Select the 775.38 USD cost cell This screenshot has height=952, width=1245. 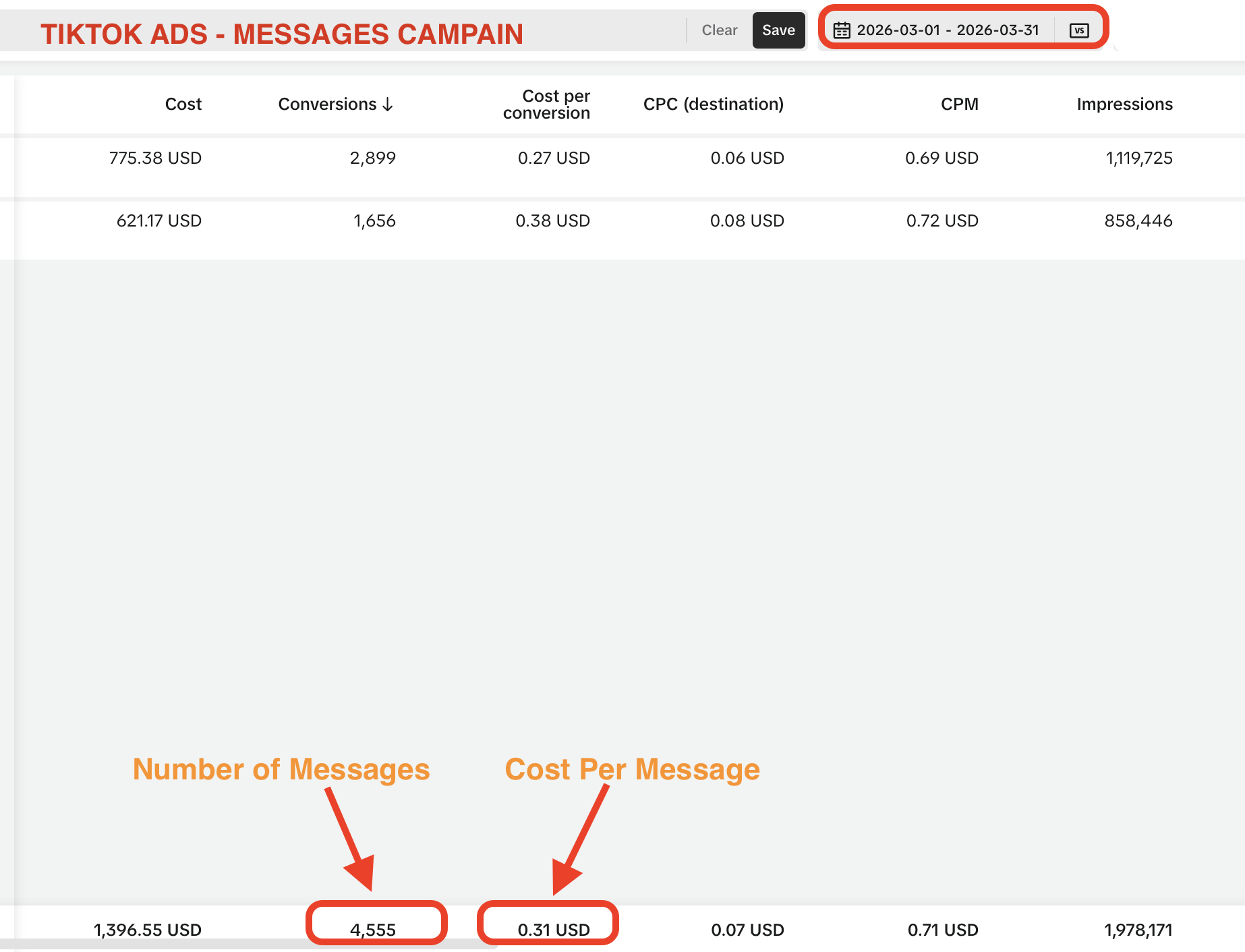point(155,158)
